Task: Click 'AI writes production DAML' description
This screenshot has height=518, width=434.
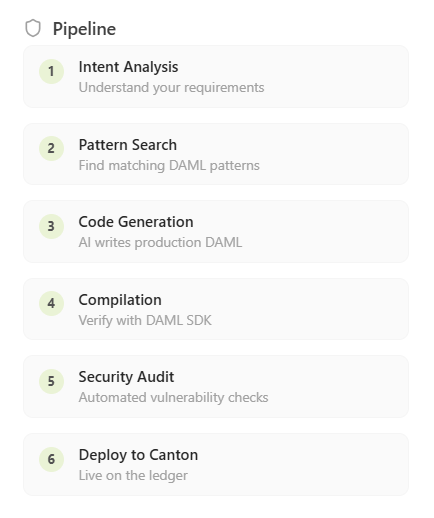Action: tap(160, 243)
